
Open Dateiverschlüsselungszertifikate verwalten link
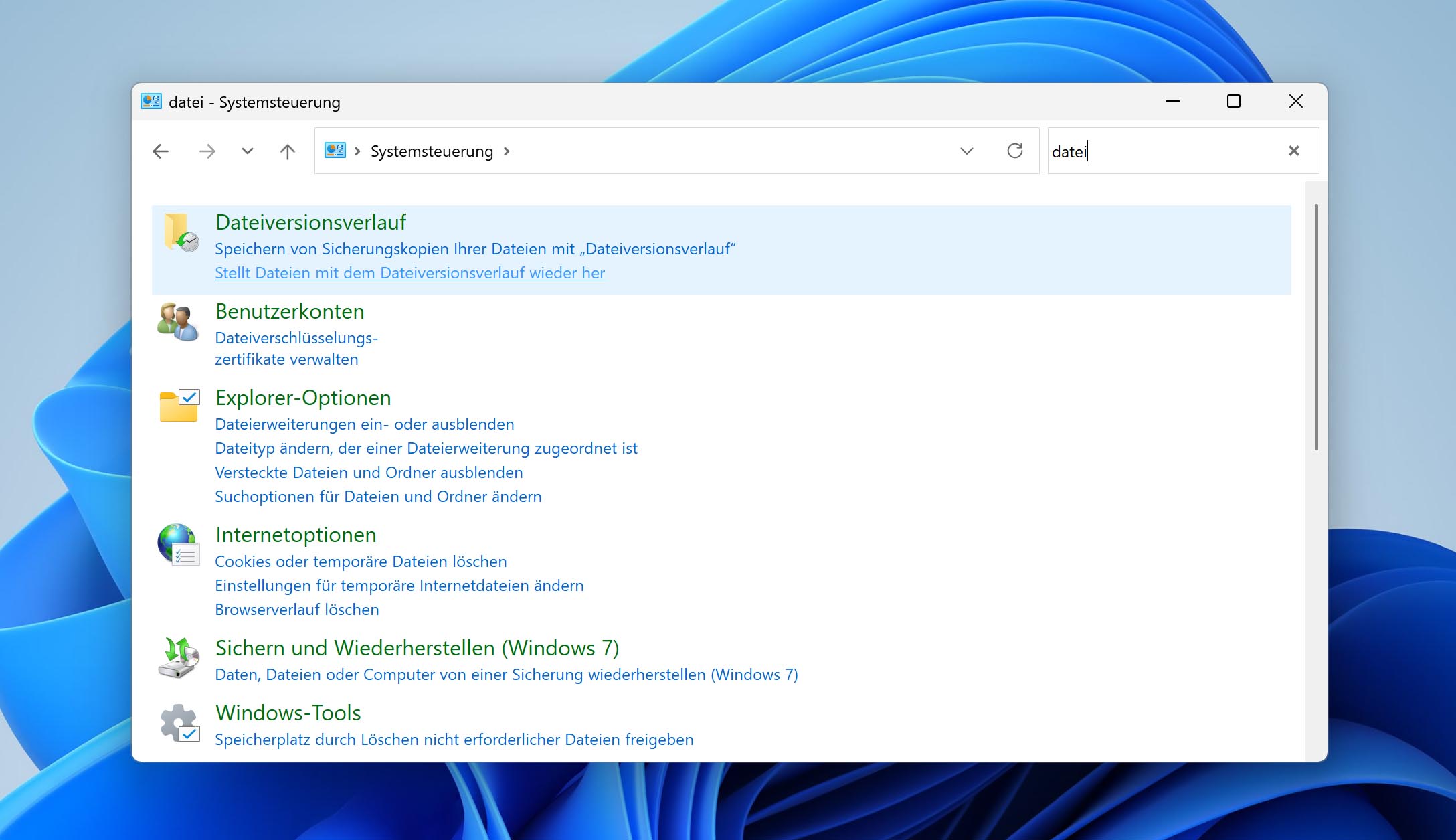click(296, 349)
